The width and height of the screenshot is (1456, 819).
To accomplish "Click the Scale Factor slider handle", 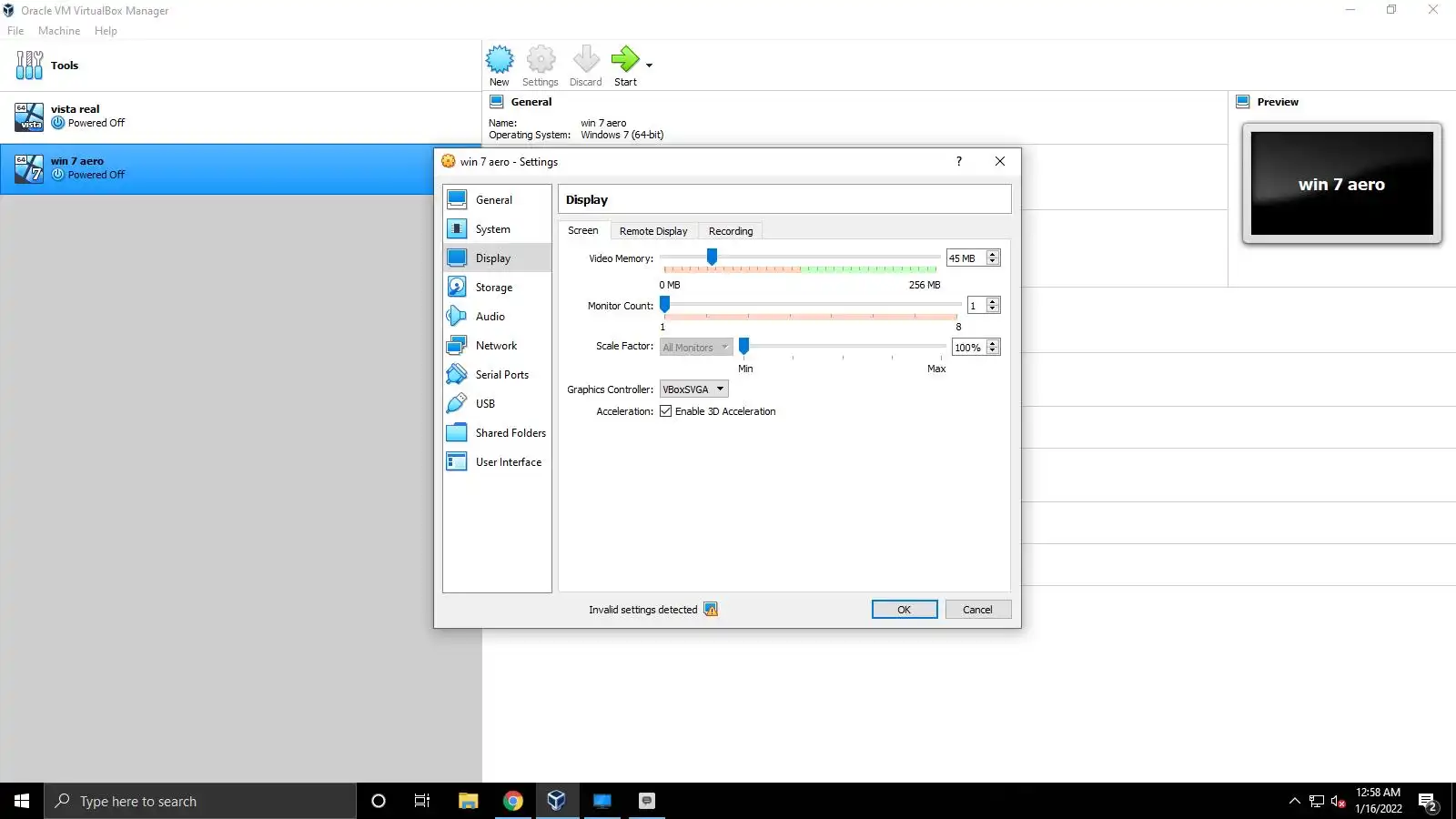I will tap(743, 346).
